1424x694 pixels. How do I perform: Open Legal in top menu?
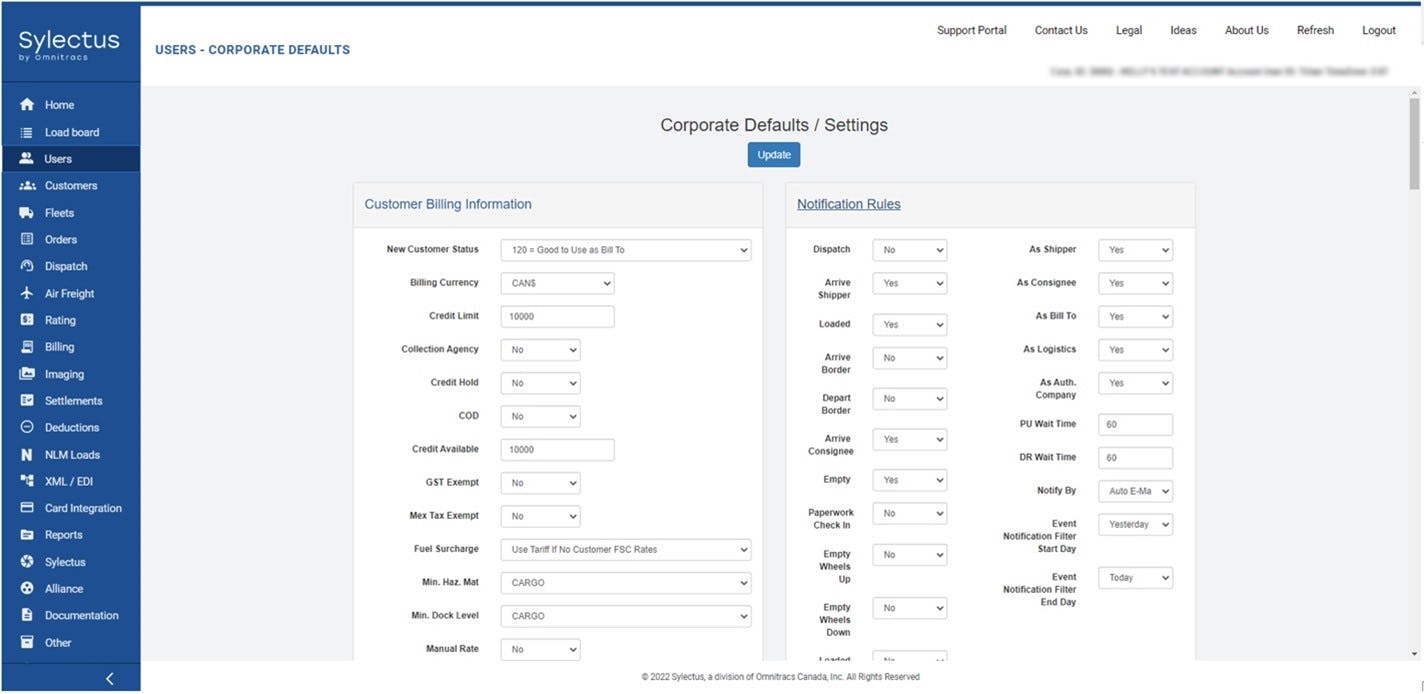click(1129, 31)
